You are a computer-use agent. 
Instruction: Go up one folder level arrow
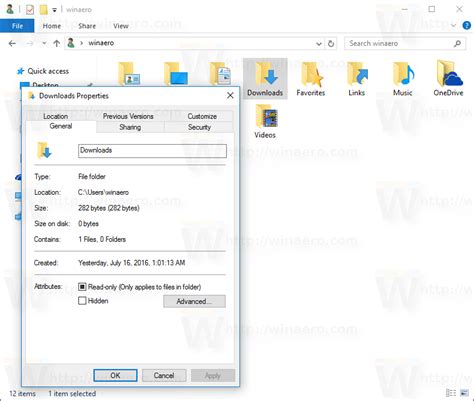pyautogui.click(x=56, y=43)
